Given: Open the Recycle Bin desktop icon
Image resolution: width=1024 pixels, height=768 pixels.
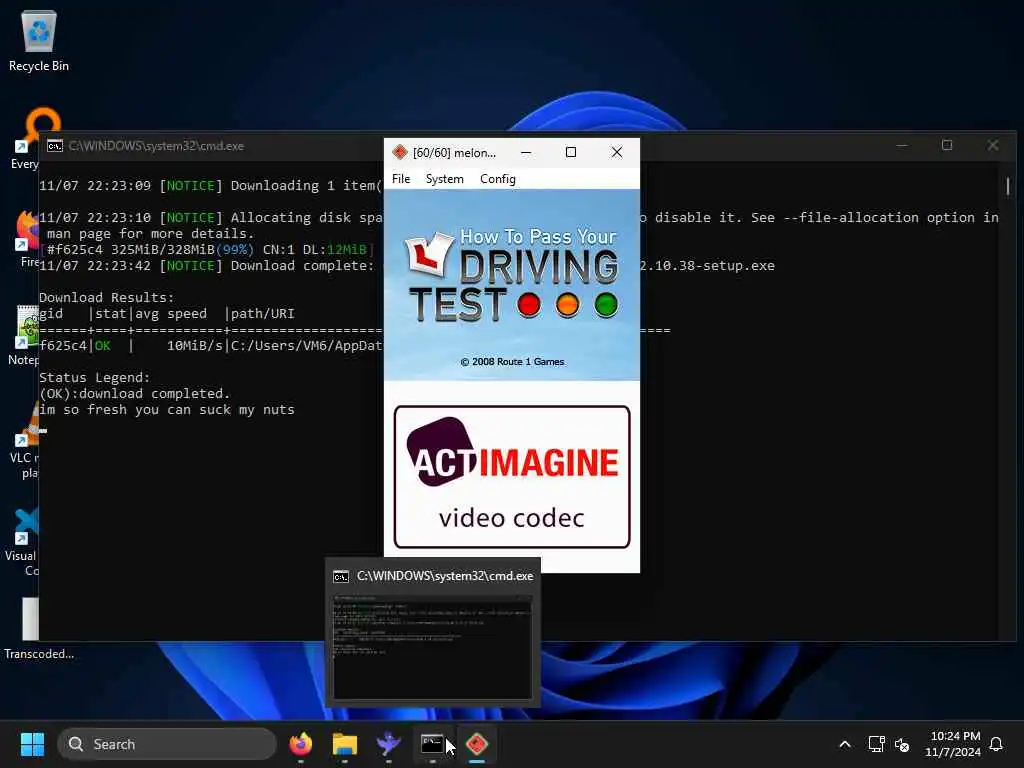Looking at the screenshot, I should (39, 40).
